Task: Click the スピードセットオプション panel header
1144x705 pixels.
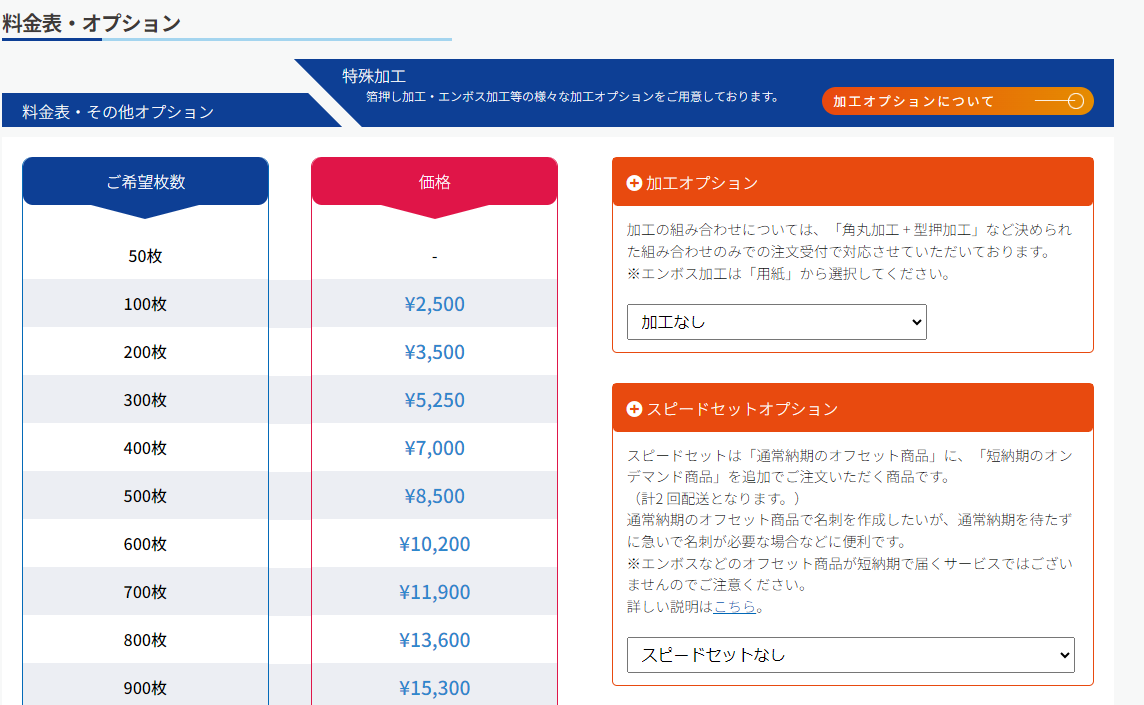Action: [x=852, y=409]
